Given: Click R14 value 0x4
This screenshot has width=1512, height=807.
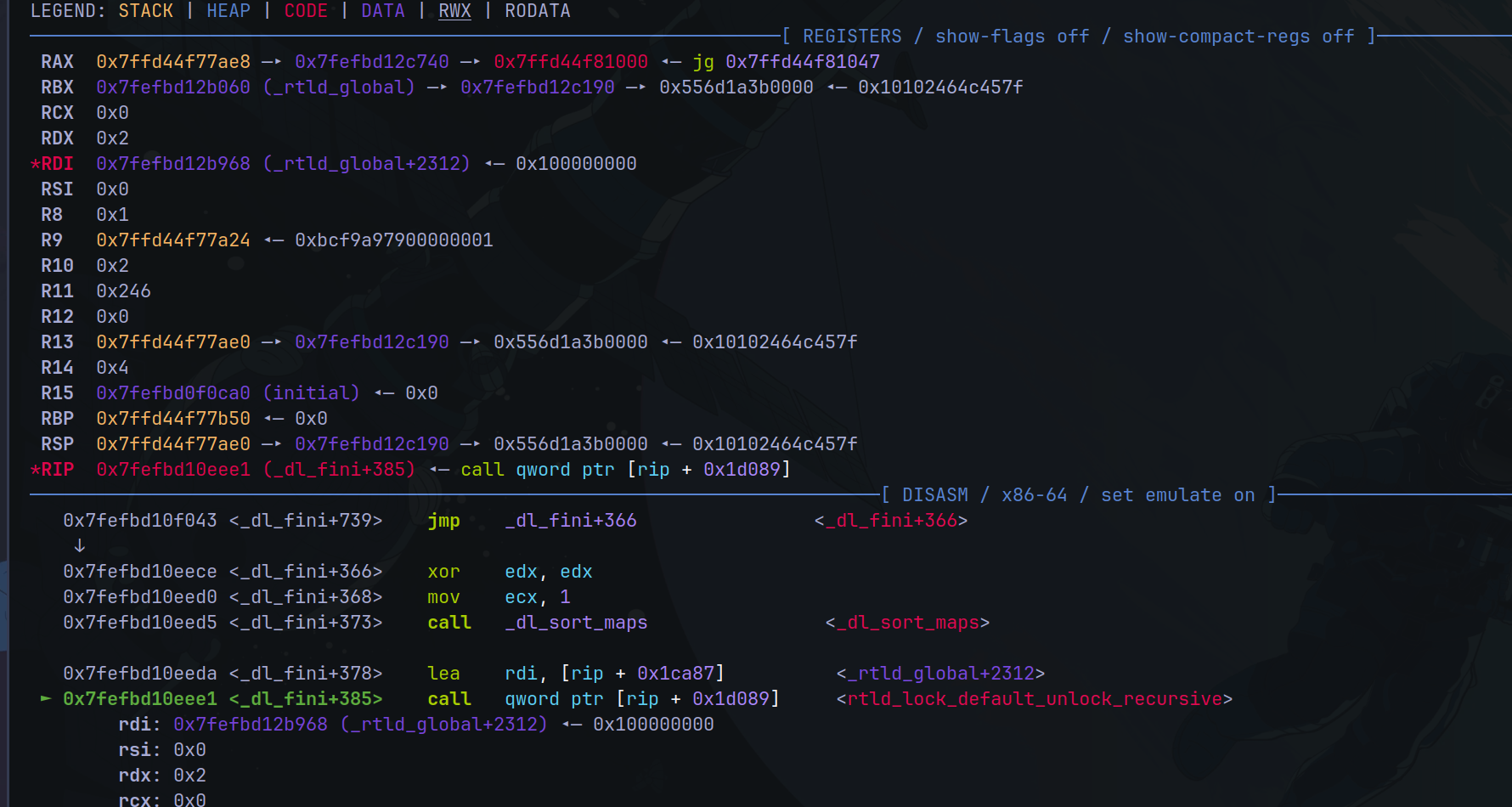Looking at the screenshot, I should point(112,368).
